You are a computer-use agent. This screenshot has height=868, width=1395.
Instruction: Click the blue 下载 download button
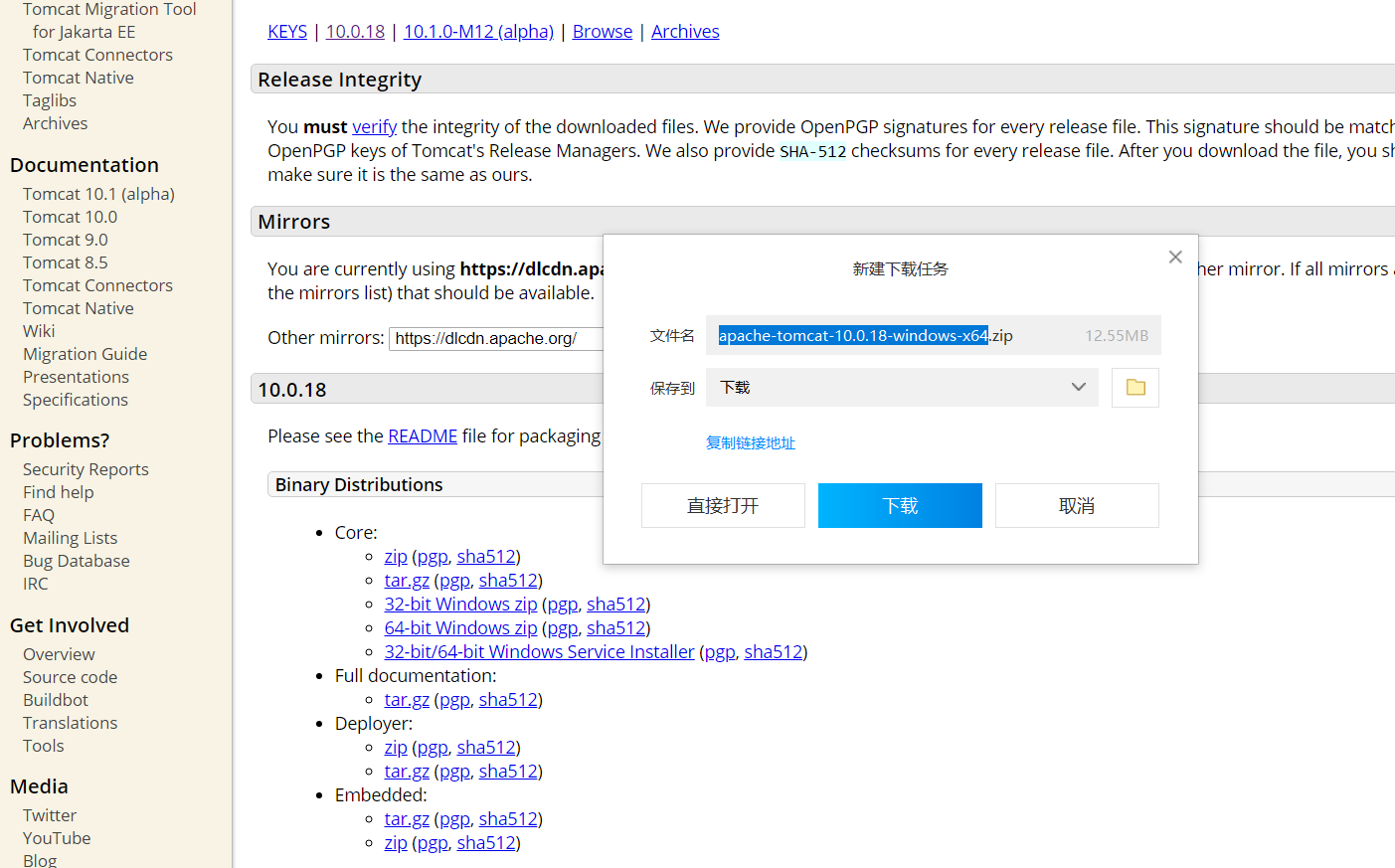coord(900,505)
